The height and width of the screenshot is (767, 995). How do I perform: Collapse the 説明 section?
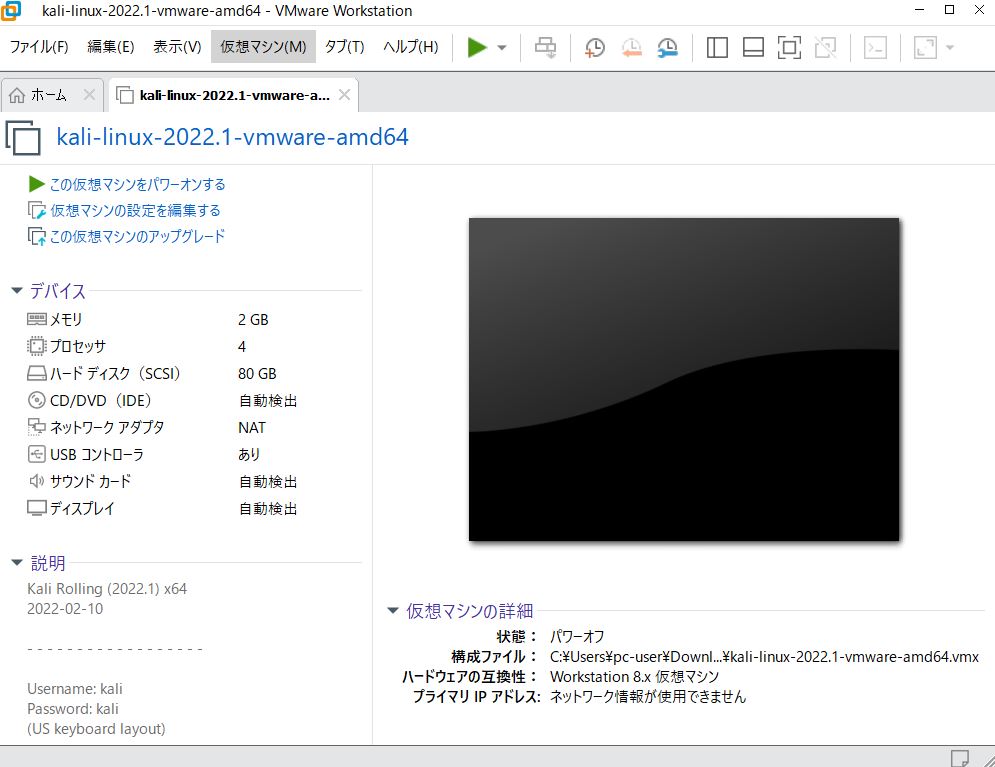pos(17,563)
